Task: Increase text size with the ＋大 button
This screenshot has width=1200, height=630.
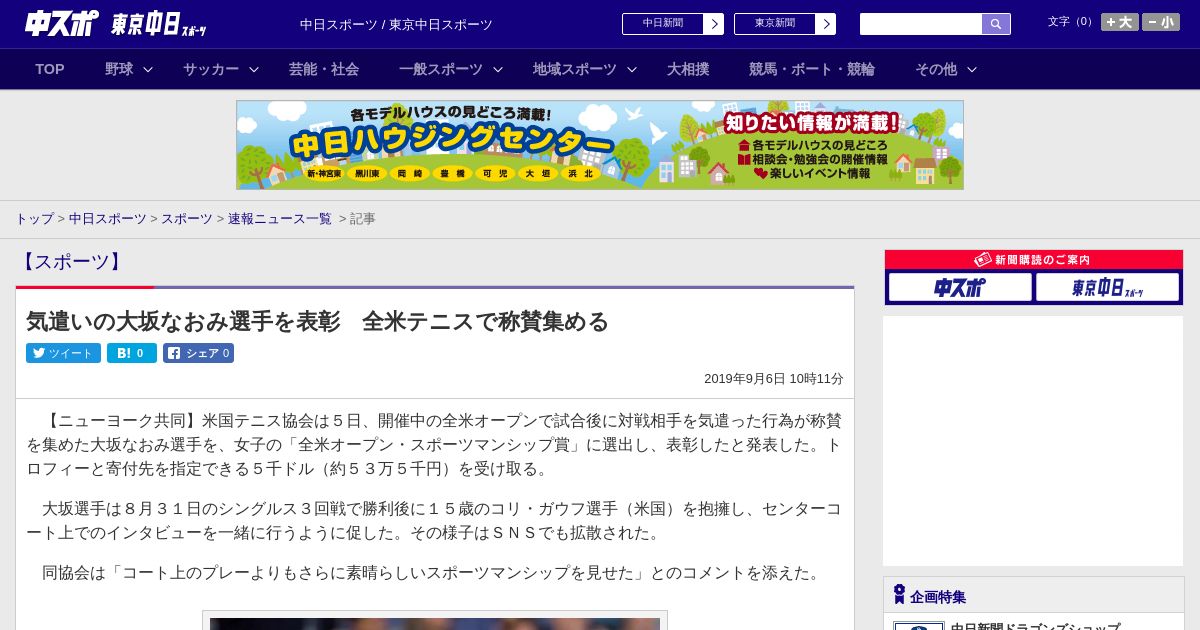Action: coord(1120,22)
